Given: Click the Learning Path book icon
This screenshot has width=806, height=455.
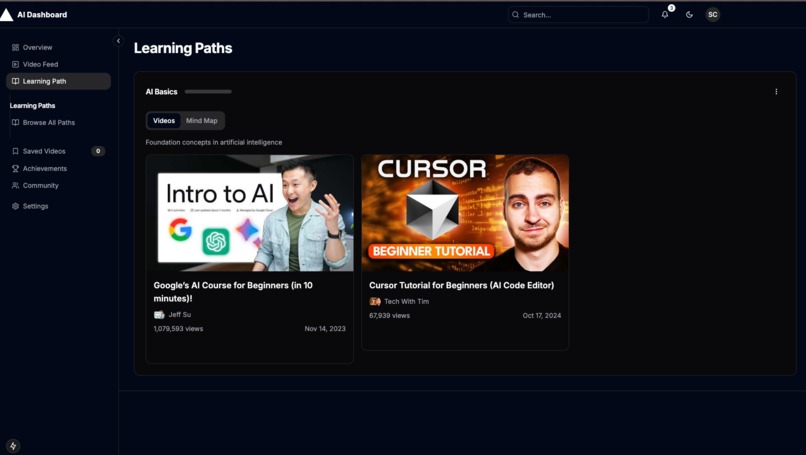Looking at the screenshot, I should pos(15,81).
